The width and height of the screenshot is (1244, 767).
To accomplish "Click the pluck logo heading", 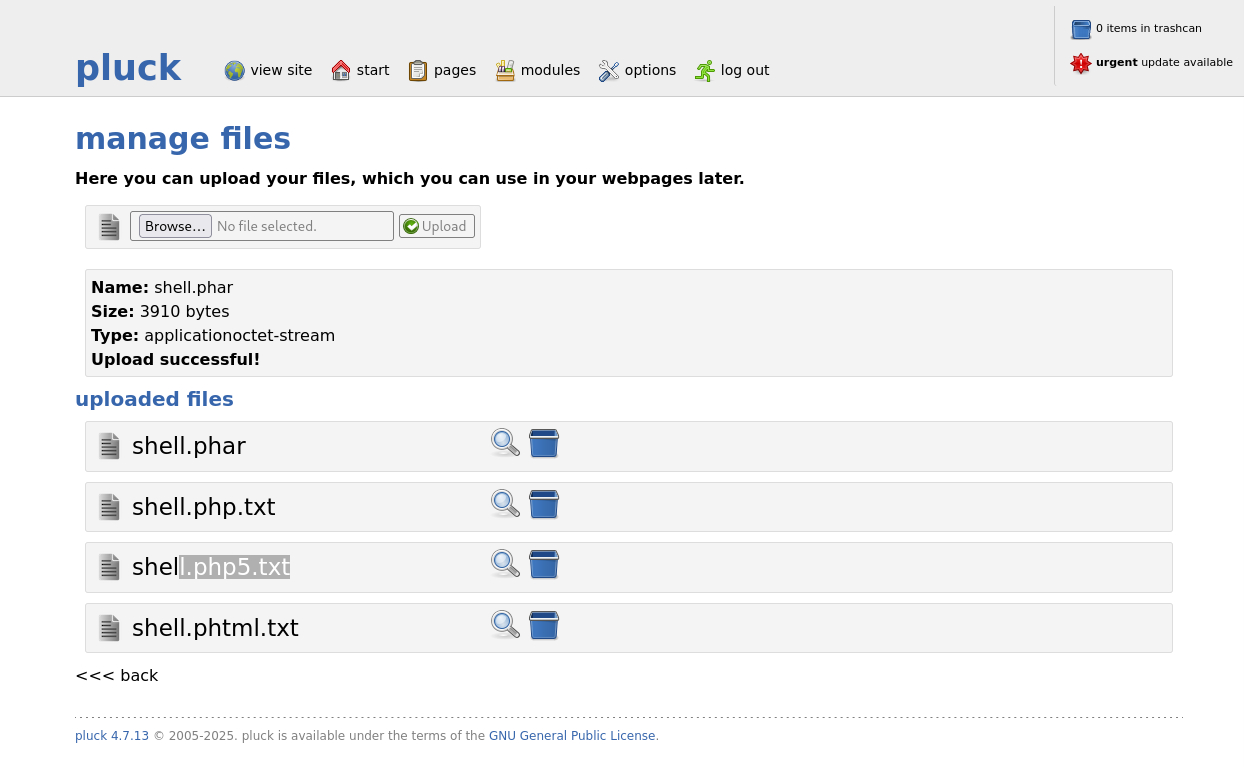I will tap(128, 68).
